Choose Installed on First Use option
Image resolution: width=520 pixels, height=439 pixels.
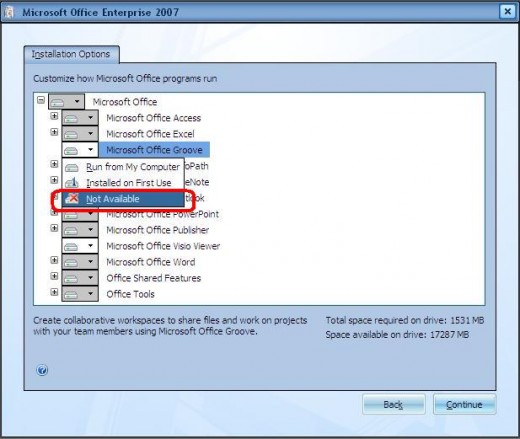[123, 183]
